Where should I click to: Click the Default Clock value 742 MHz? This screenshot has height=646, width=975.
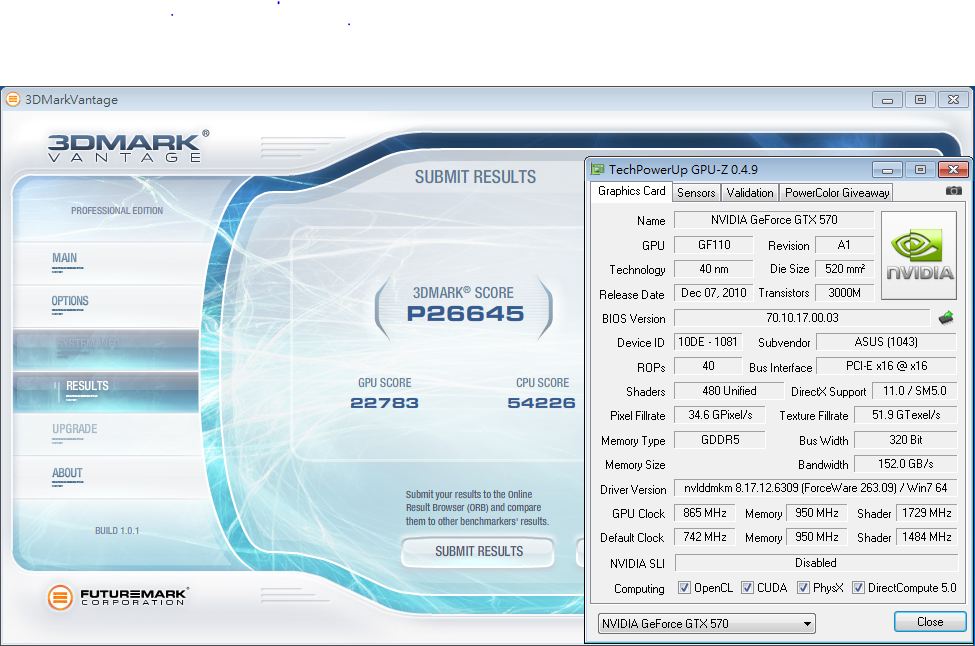[705, 537]
